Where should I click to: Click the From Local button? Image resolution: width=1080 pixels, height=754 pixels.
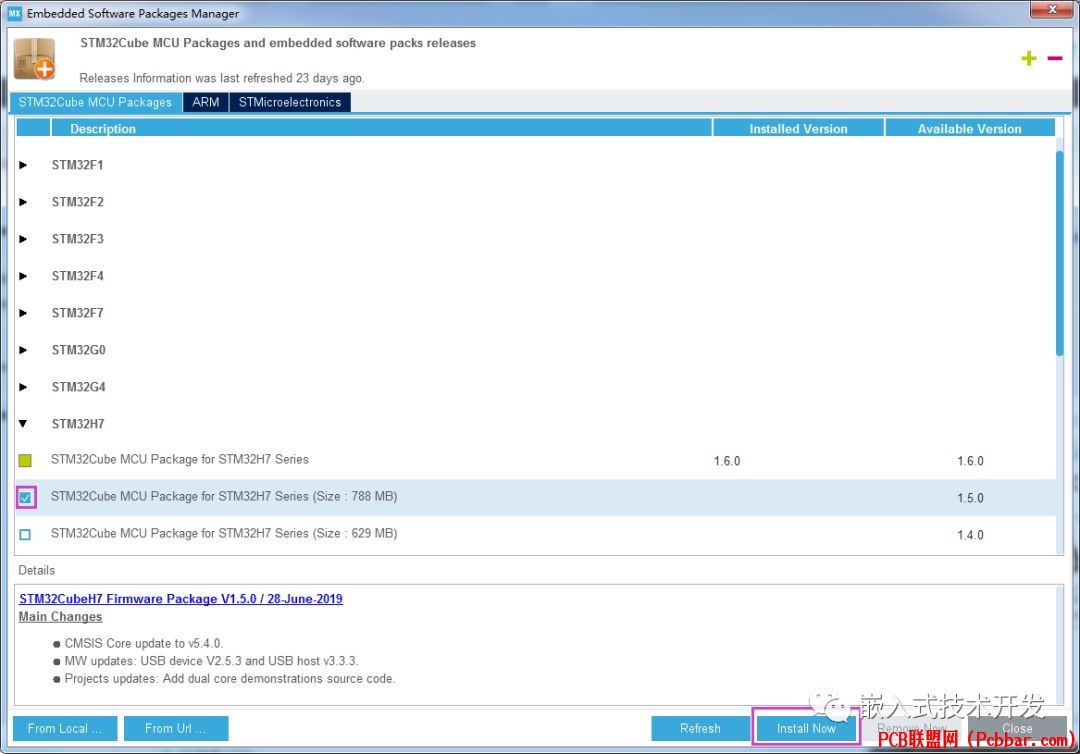click(65, 729)
